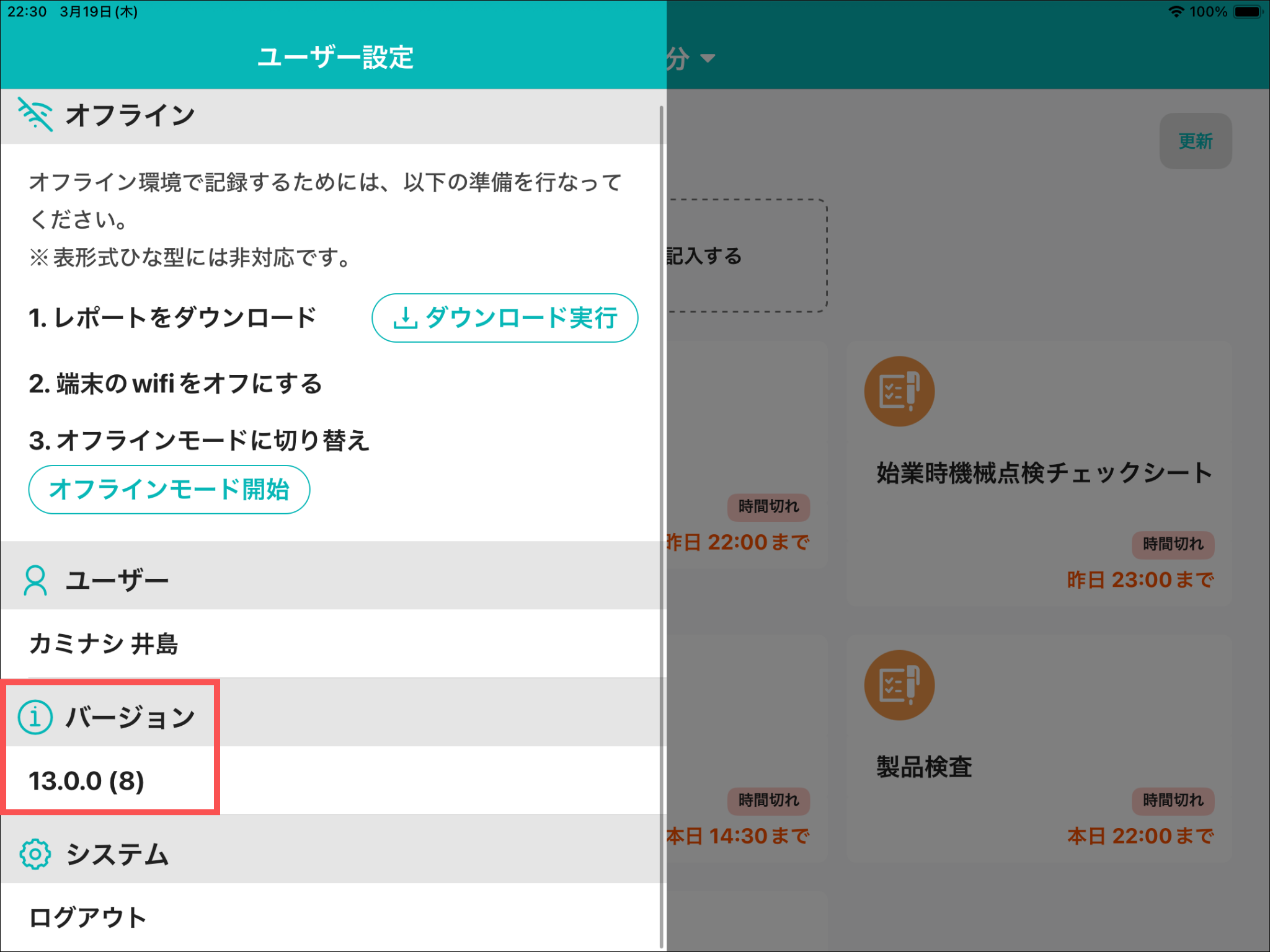Click the battery status icon
The width and height of the screenshot is (1270, 952).
[1248, 12]
